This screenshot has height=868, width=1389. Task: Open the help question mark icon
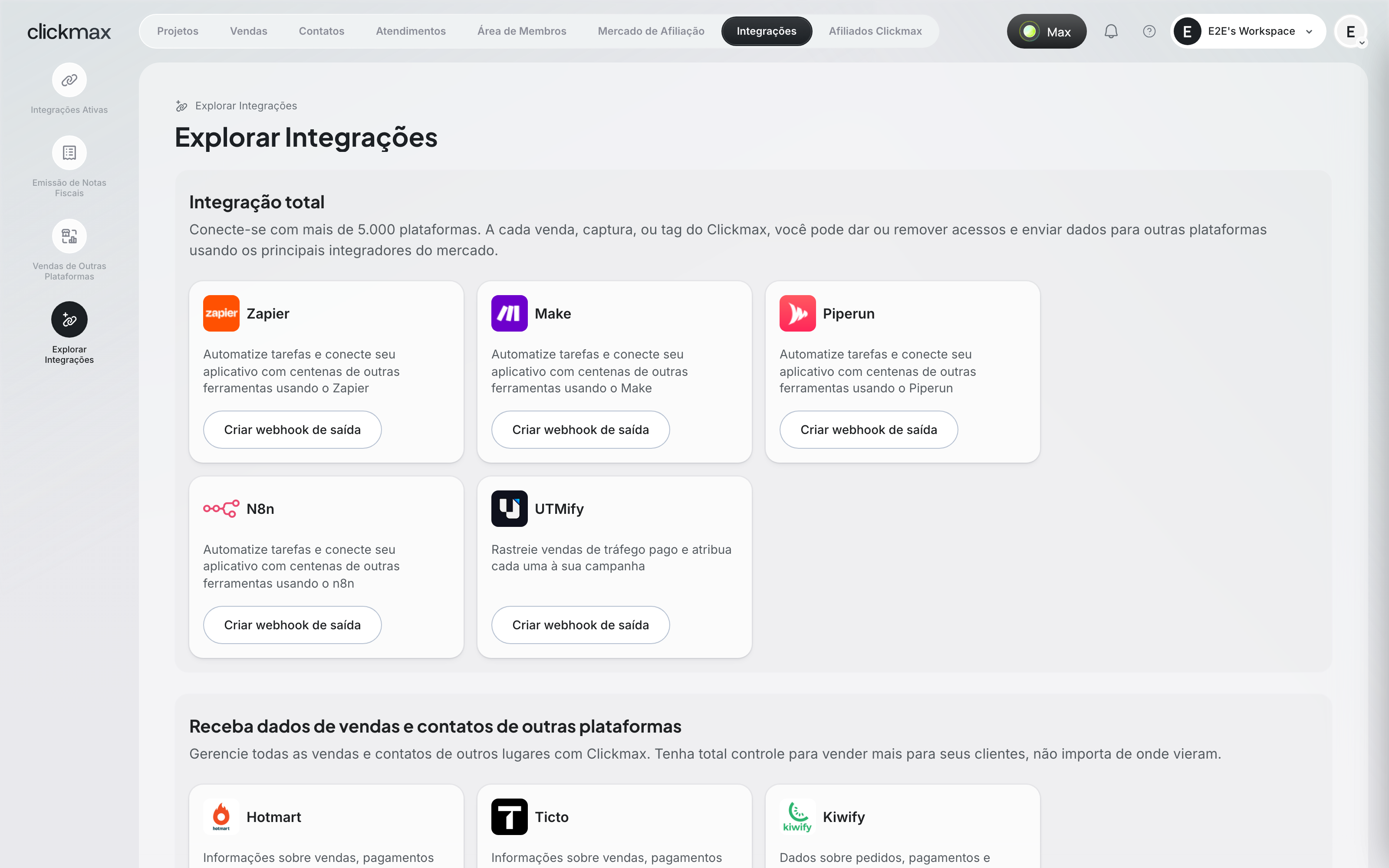1149,32
